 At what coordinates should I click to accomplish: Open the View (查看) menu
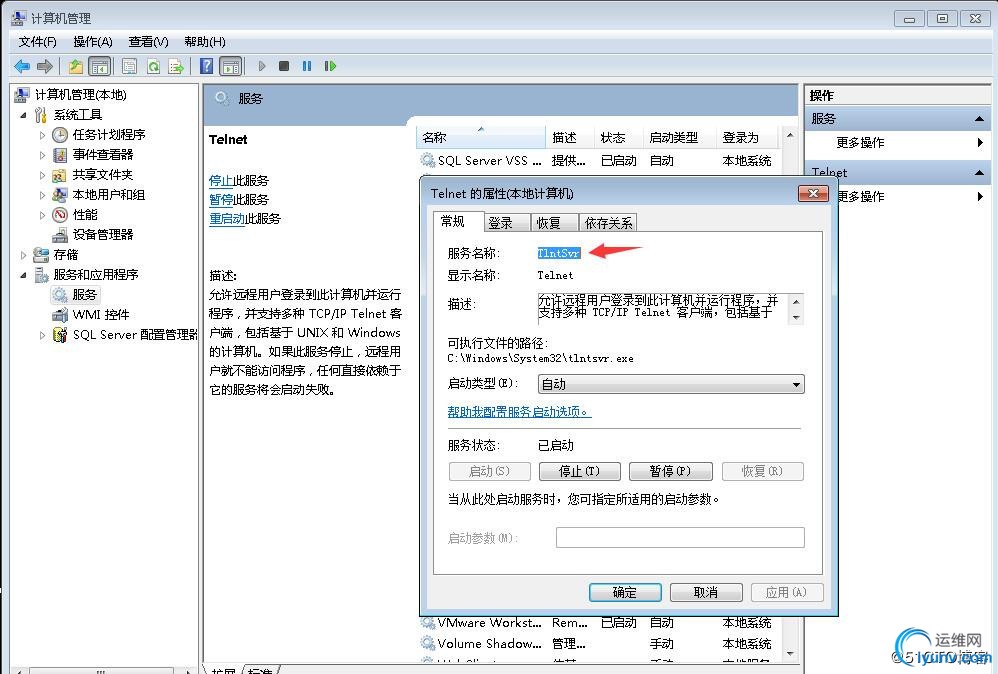click(148, 42)
